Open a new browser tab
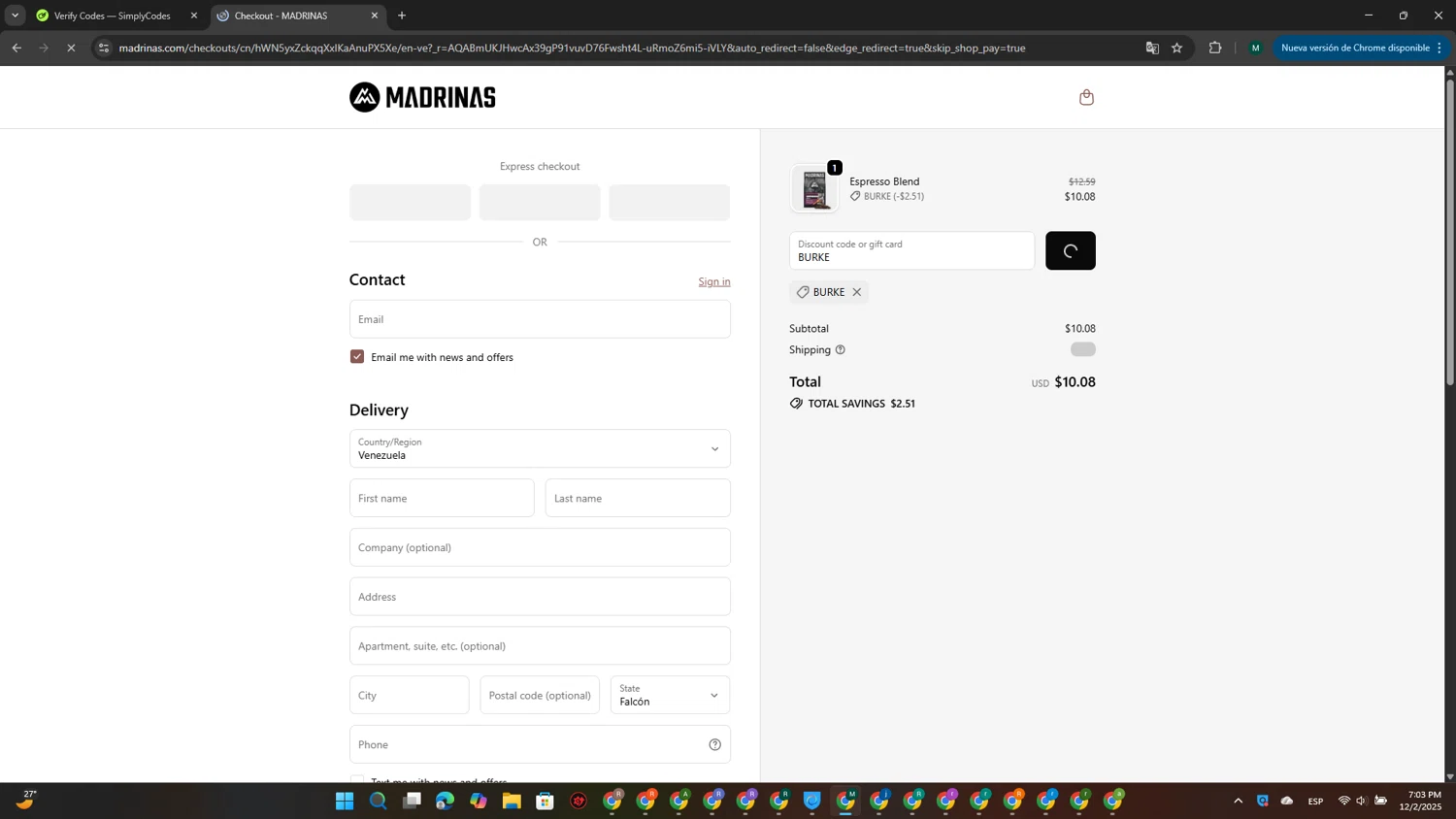This screenshot has width=1456, height=819. [x=402, y=16]
